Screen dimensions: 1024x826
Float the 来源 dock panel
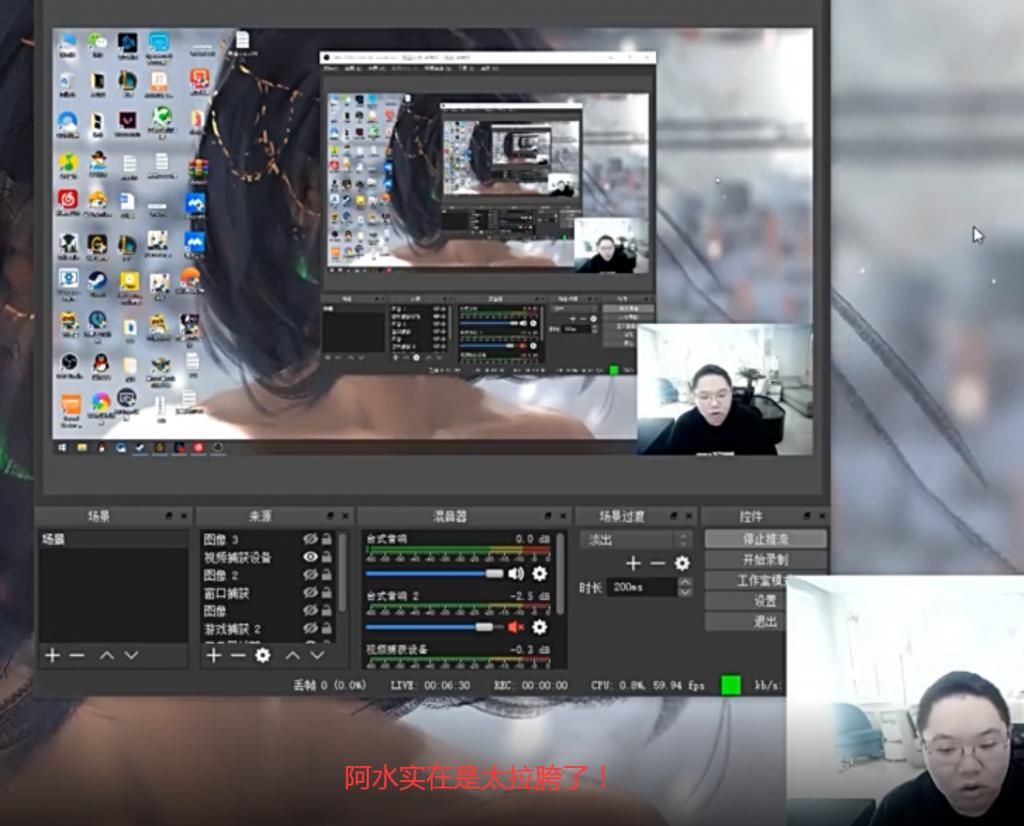[330, 516]
